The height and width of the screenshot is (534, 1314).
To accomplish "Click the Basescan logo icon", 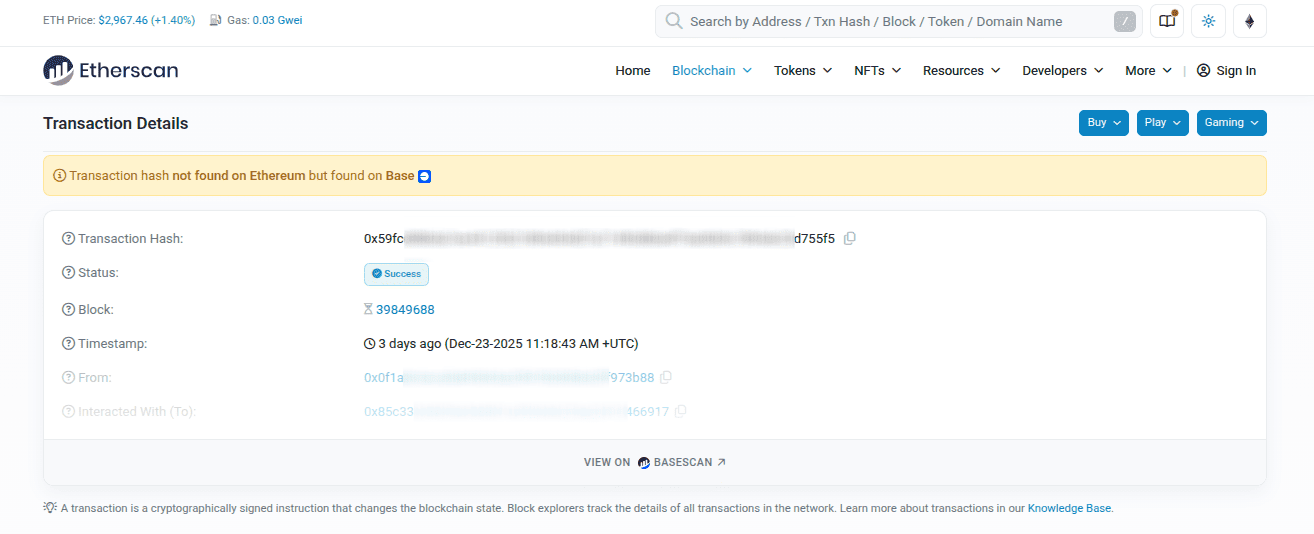I will click(644, 463).
